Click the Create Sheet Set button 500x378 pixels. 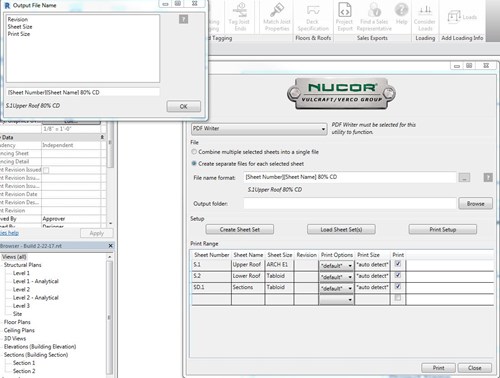pyautogui.click(x=240, y=229)
